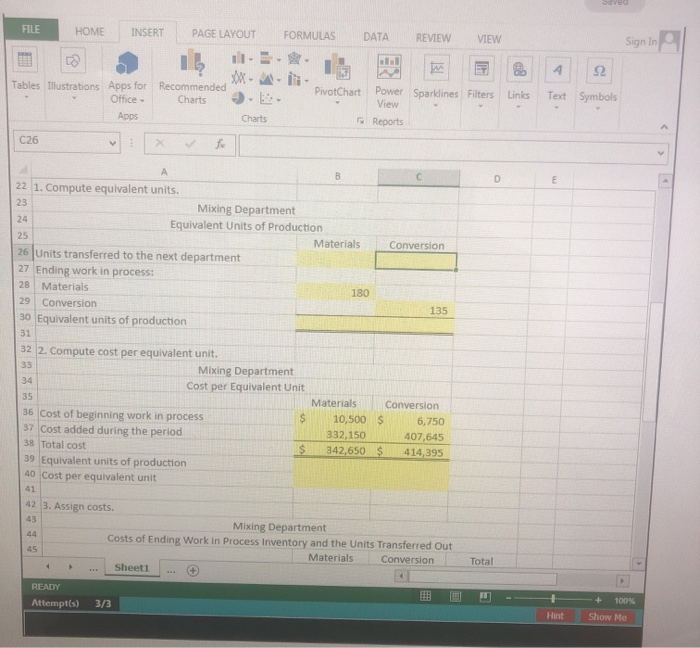Open the Sparklines group
This screenshot has height=648, width=700.
coord(436,68)
